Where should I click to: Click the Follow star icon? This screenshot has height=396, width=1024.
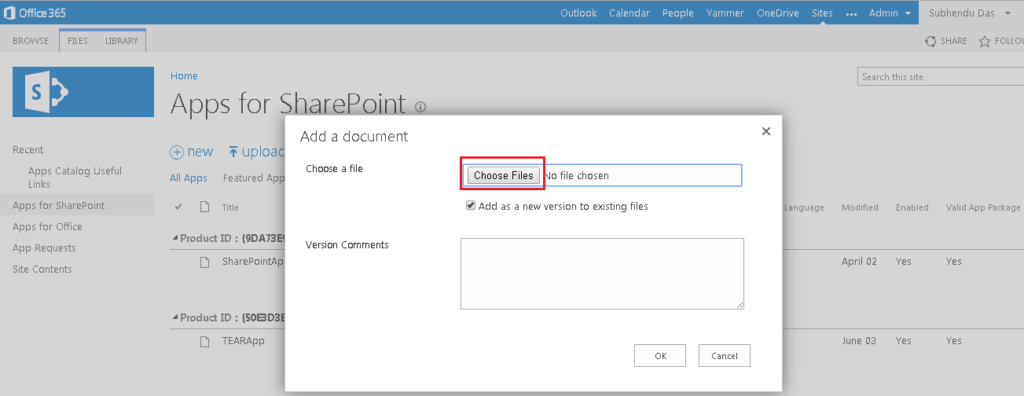tap(984, 41)
